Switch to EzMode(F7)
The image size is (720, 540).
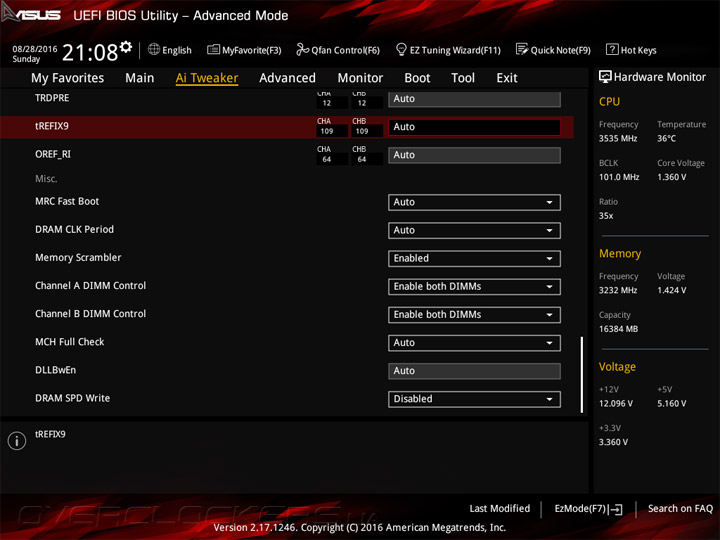[580, 508]
